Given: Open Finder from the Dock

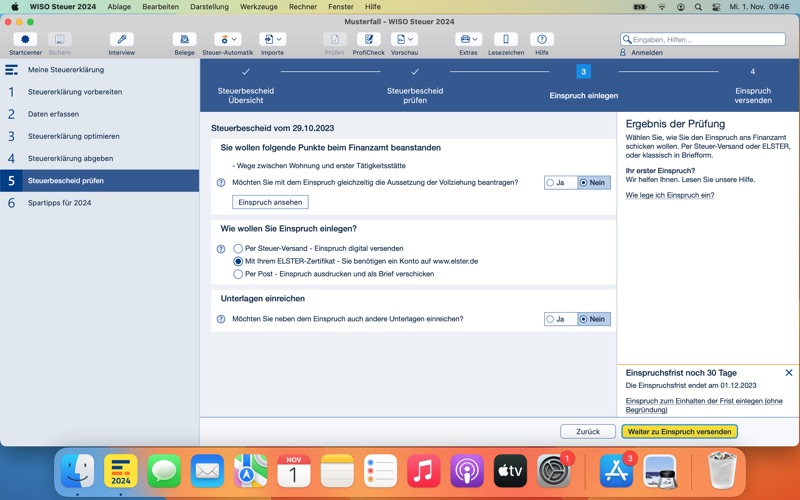Looking at the screenshot, I should point(78,470).
